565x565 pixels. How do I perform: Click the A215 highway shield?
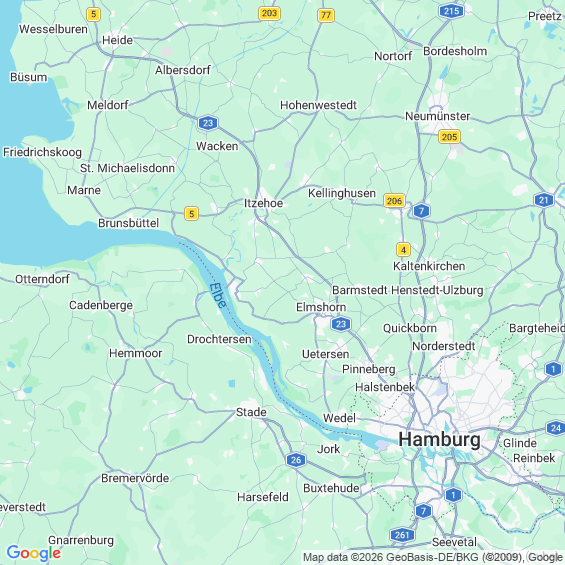(451, 11)
